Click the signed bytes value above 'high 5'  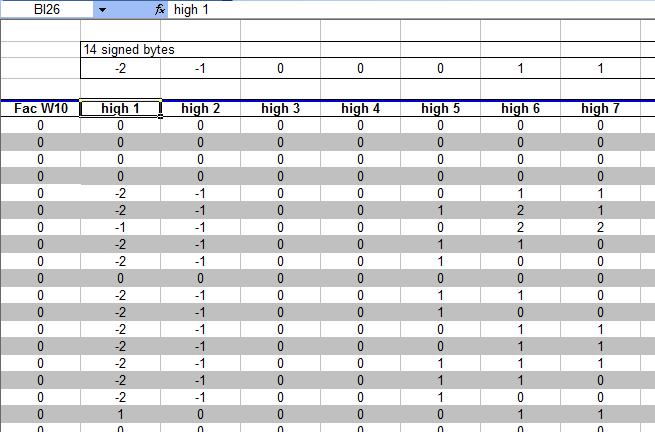440,68
